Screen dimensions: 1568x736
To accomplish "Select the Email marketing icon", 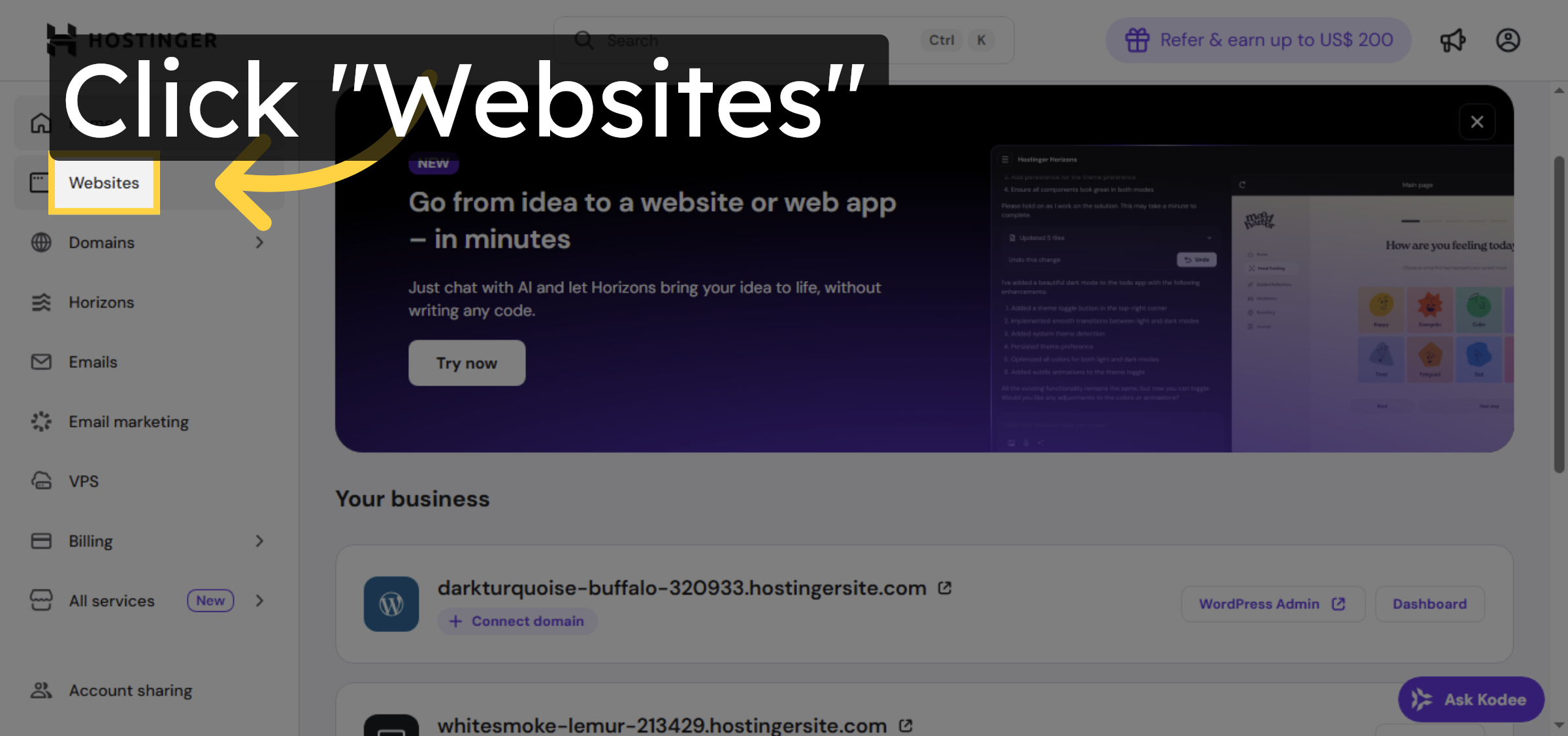I will pyautogui.click(x=41, y=422).
